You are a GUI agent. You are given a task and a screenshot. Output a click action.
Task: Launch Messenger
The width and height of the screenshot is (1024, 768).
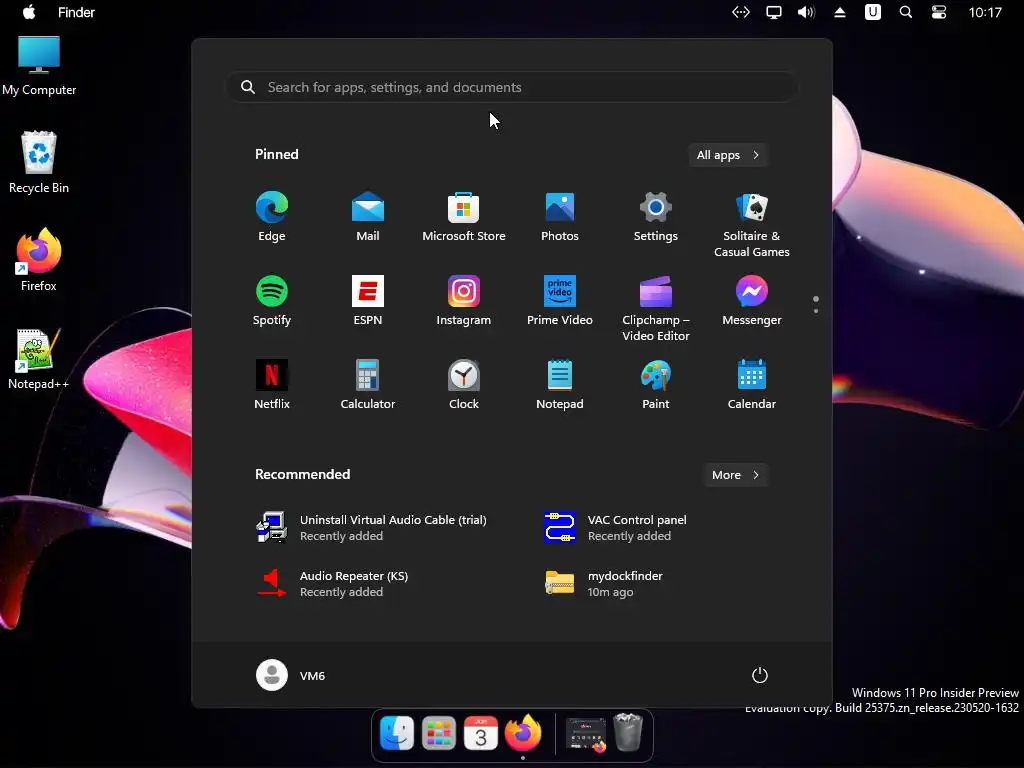752,300
